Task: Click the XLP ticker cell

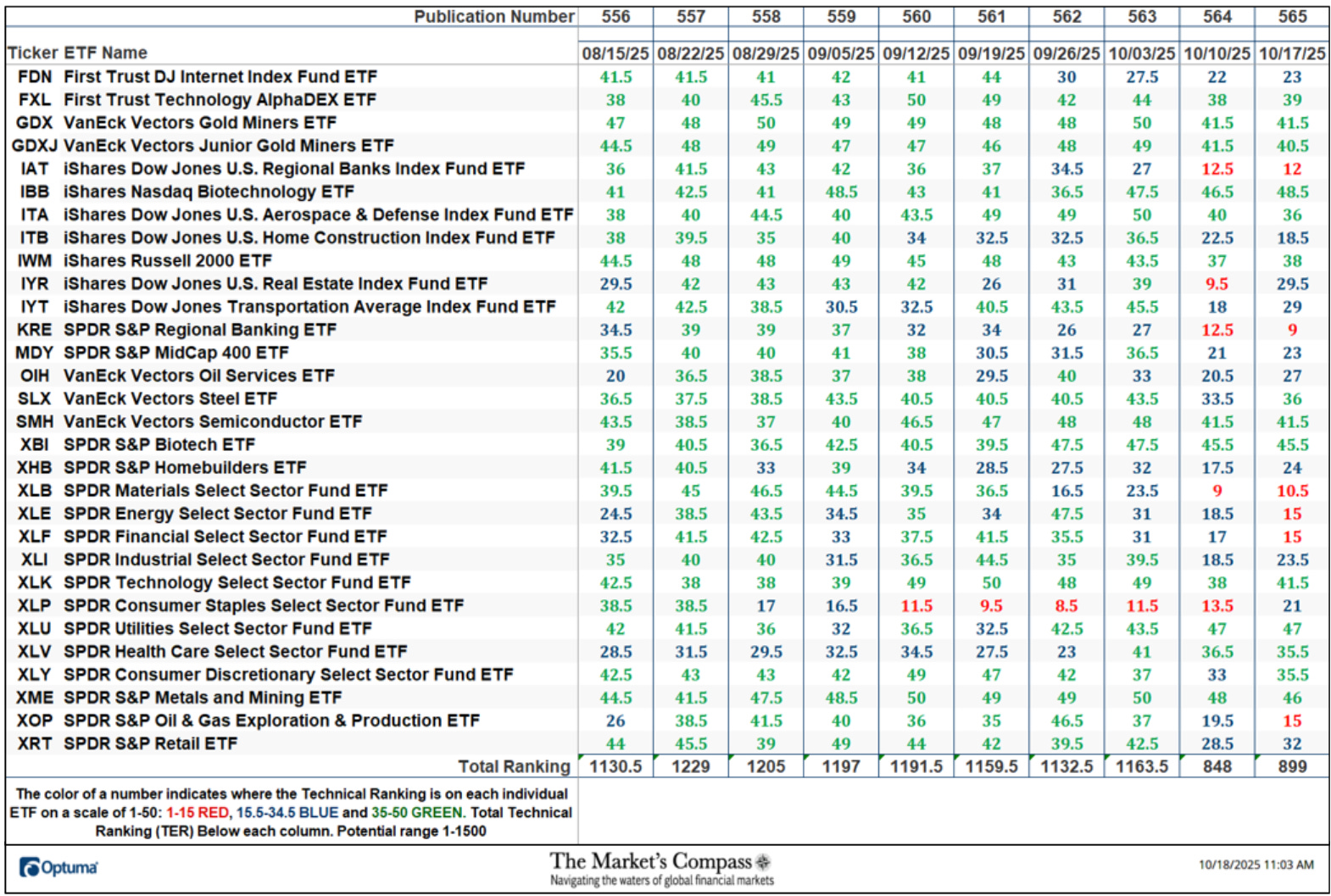Action: 34,605
